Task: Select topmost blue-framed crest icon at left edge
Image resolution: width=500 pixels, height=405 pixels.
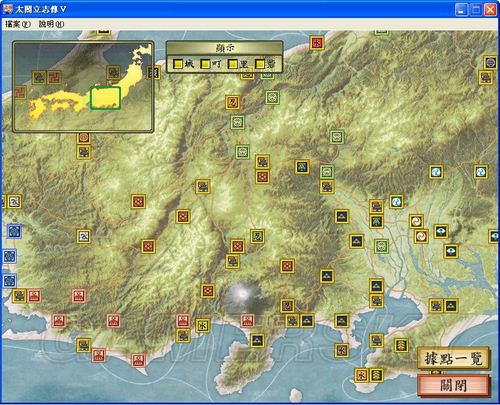Action: (x=14, y=231)
